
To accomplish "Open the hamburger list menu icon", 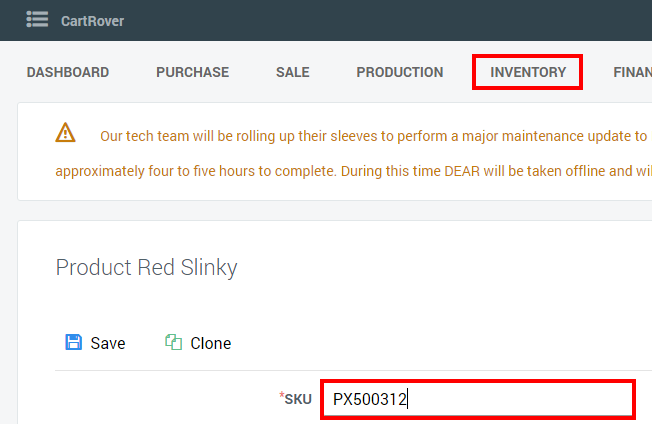I will pos(37,19).
